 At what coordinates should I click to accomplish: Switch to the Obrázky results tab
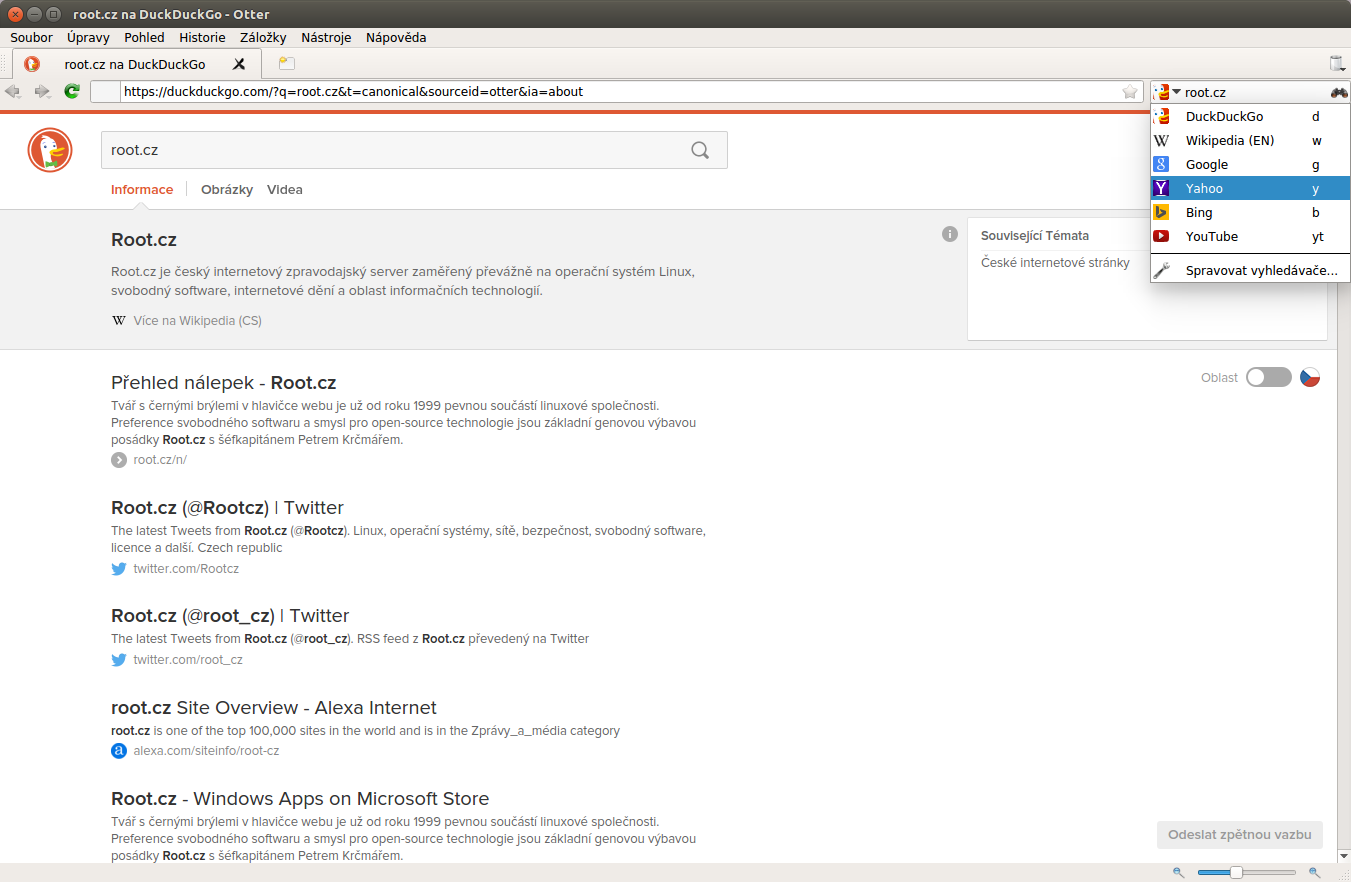coord(227,189)
